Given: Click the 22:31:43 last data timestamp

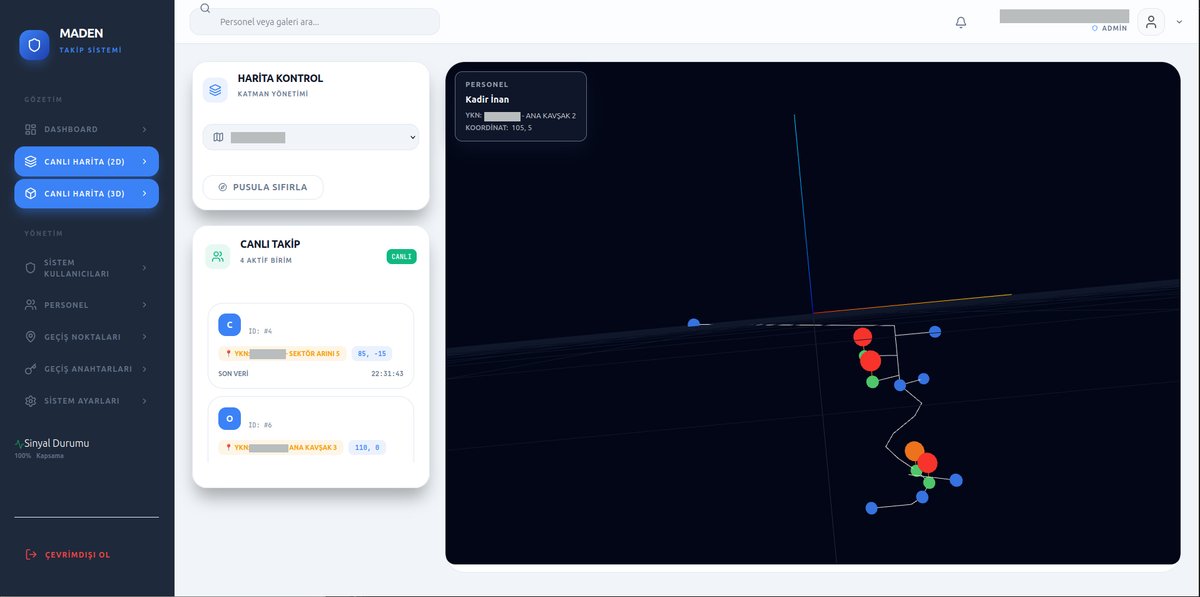Looking at the screenshot, I should [x=387, y=374].
